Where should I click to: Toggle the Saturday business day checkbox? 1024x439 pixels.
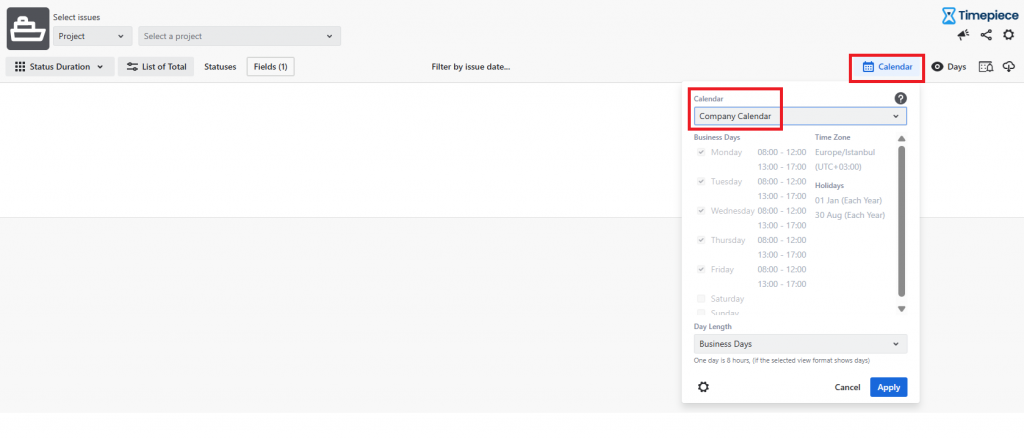point(701,299)
